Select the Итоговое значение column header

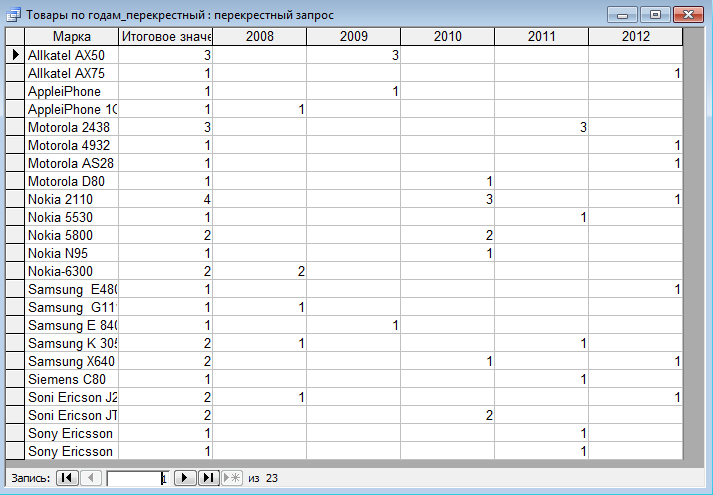(166, 36)
